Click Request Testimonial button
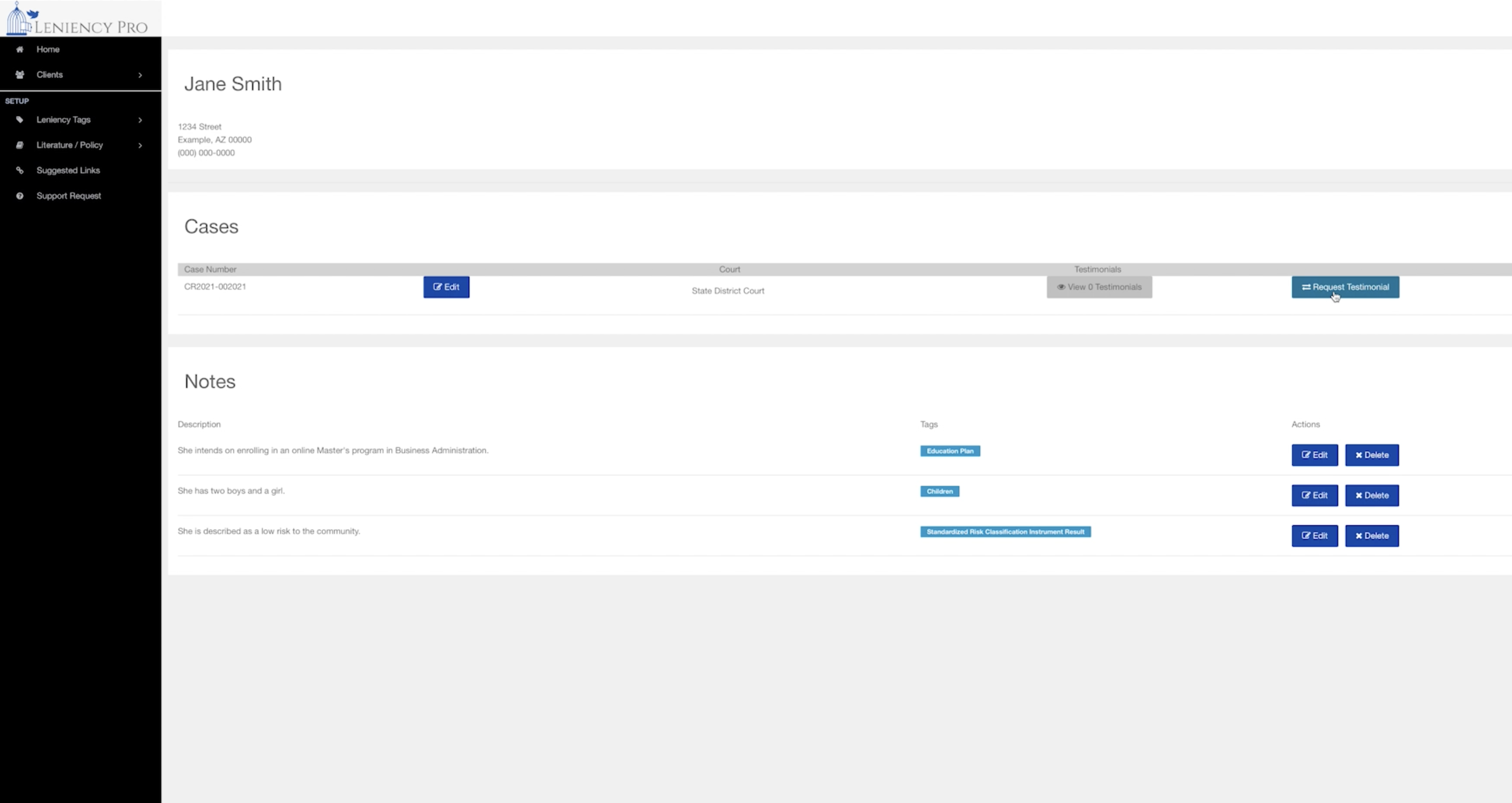Viewport: 1512px width, 803px height. 1345,287
